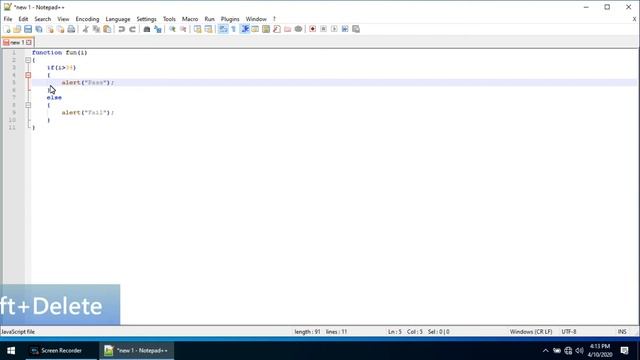Toggle the Document Map panel icon

266,29
